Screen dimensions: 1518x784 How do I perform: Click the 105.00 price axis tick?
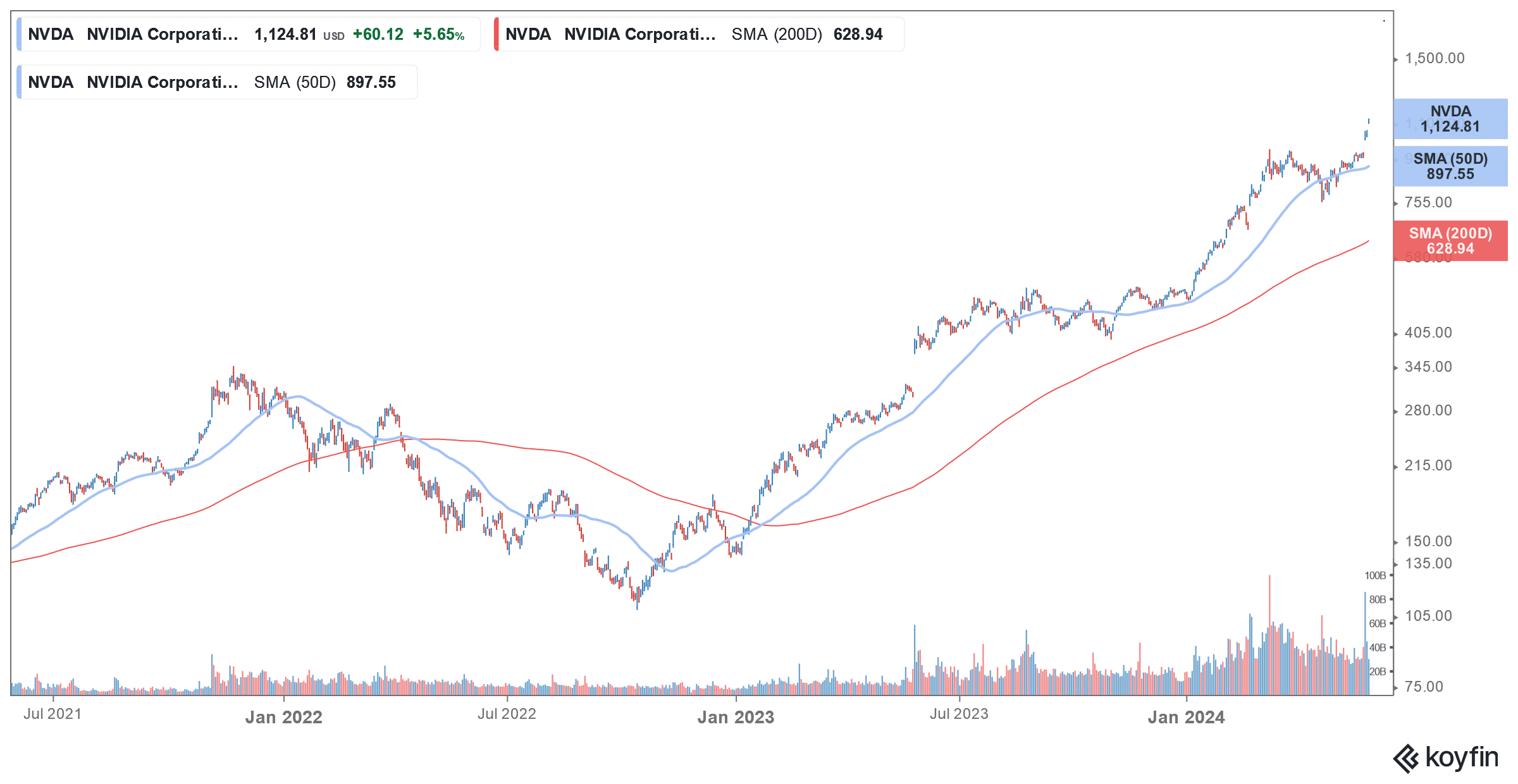(x=1428, y=616)
